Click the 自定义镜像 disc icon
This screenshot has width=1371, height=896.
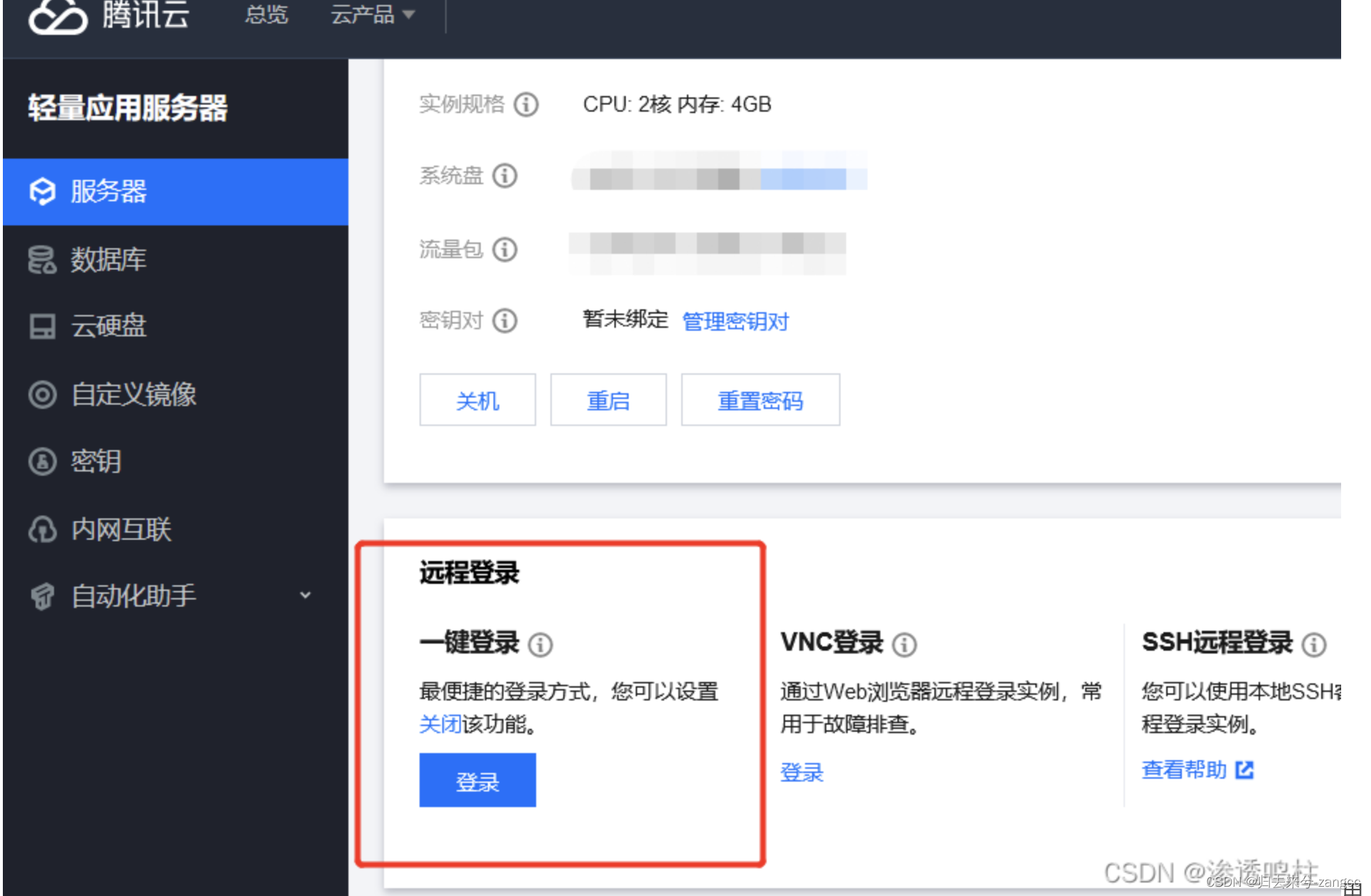point(43,394)
